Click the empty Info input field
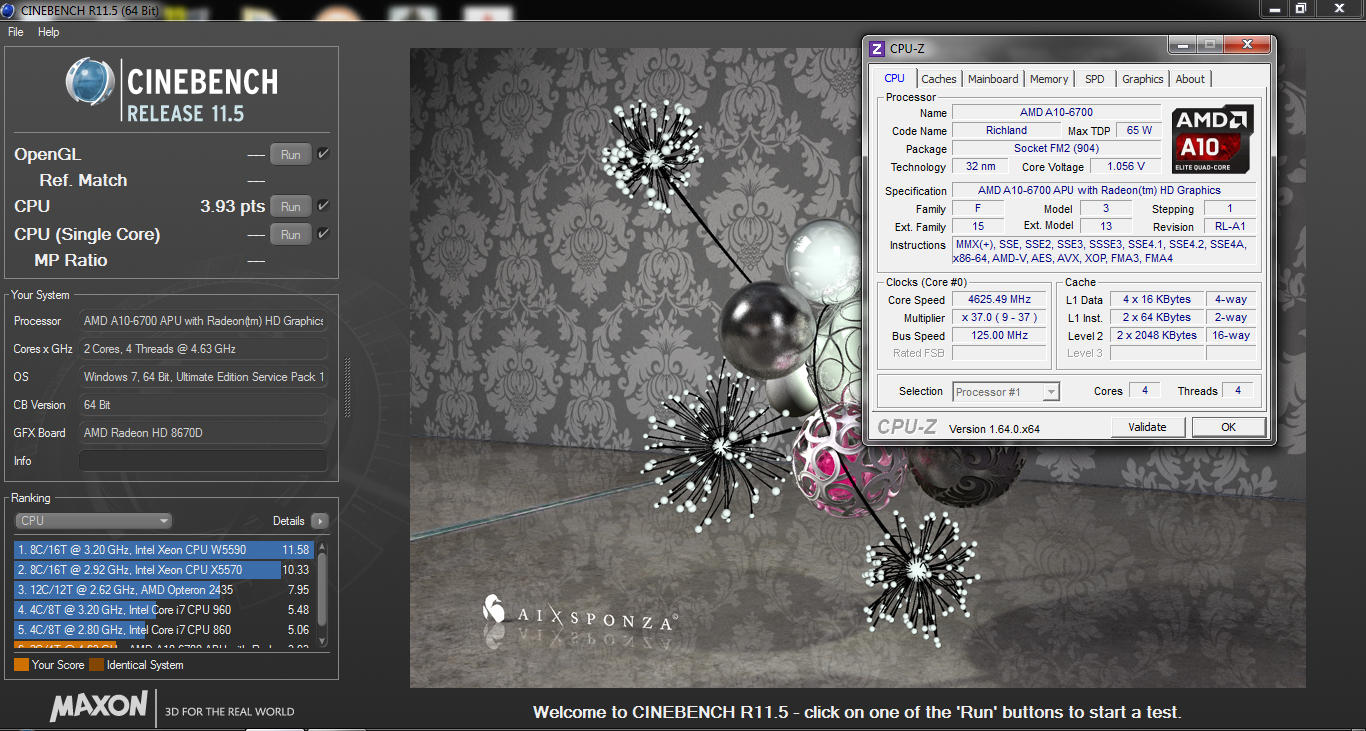The height and width of the screenshot is (731, 1366). click(x=203, y=461)
